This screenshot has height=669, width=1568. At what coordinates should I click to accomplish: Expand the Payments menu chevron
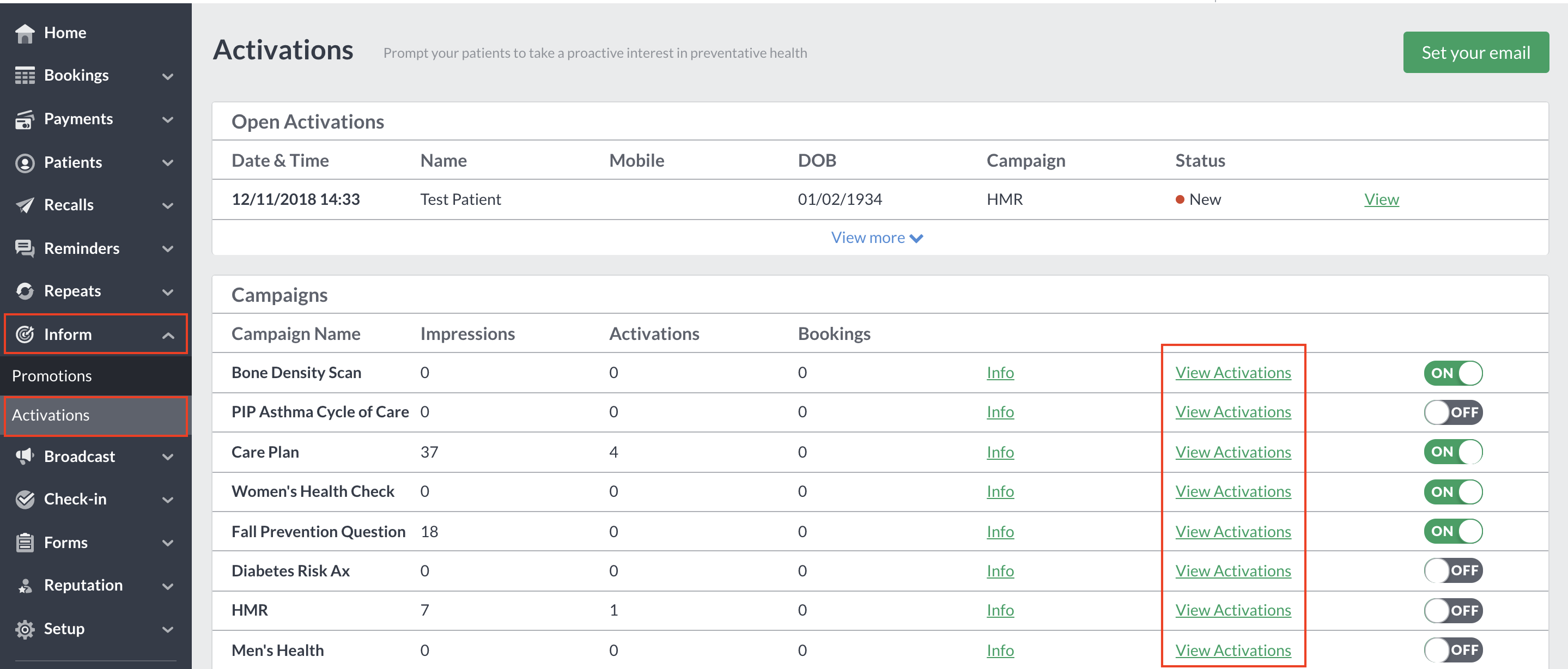click(168, 120)
